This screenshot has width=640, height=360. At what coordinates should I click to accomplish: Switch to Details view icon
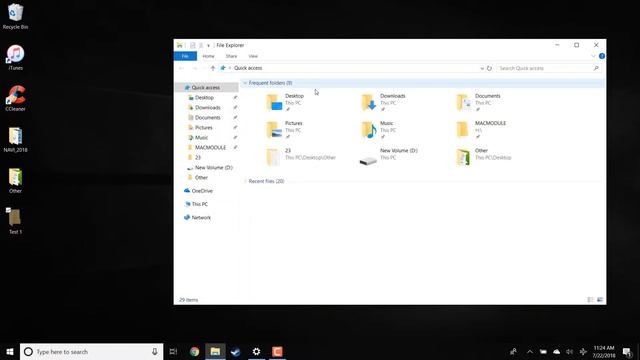coord(590,300)
